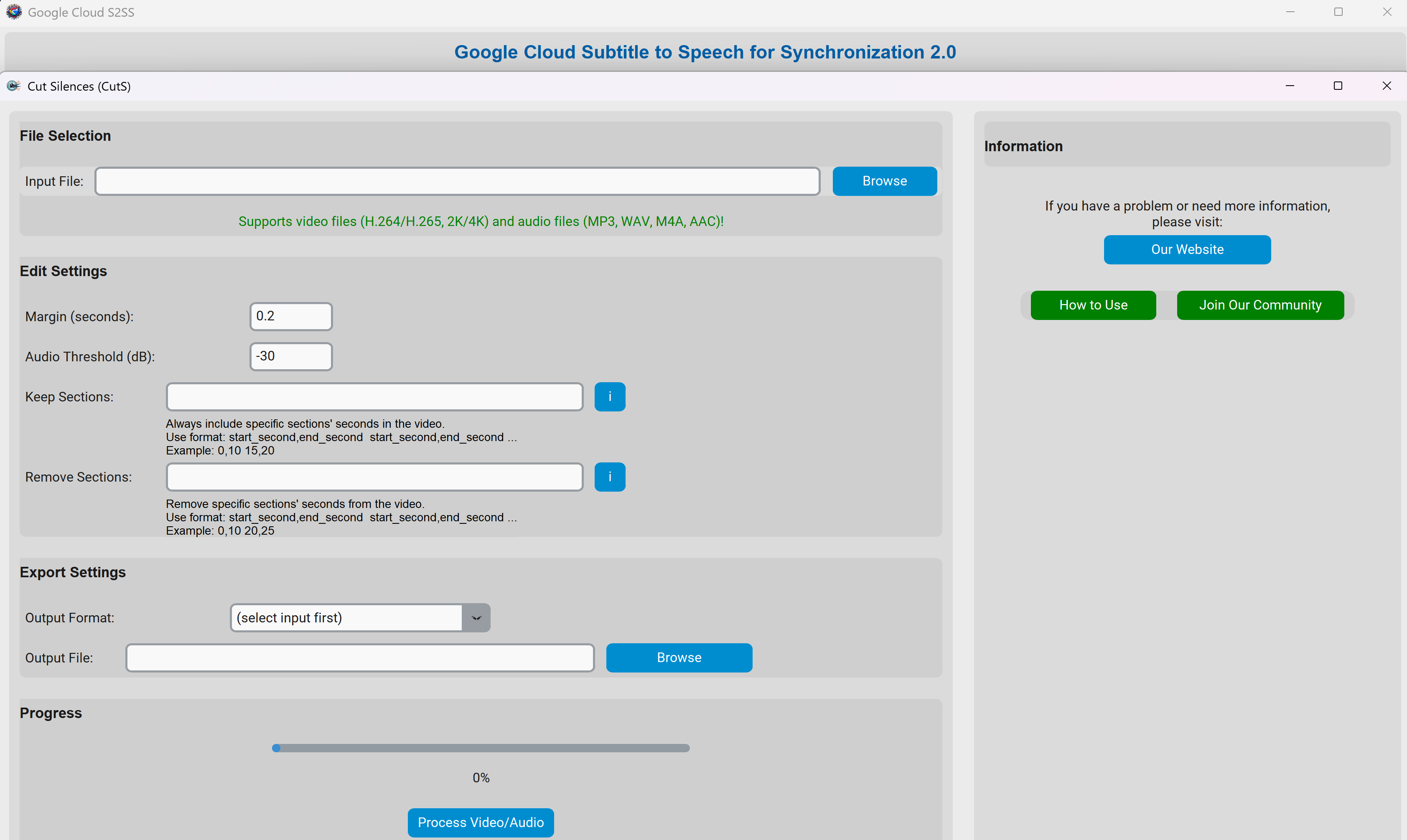
Task: Click the Cut Silences window app icon
Action: click(13, 86)
